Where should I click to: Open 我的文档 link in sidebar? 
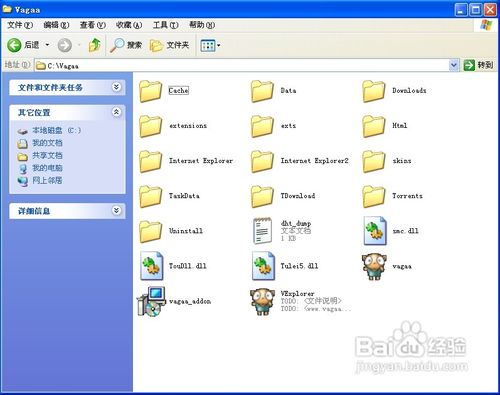pos(47,143)
